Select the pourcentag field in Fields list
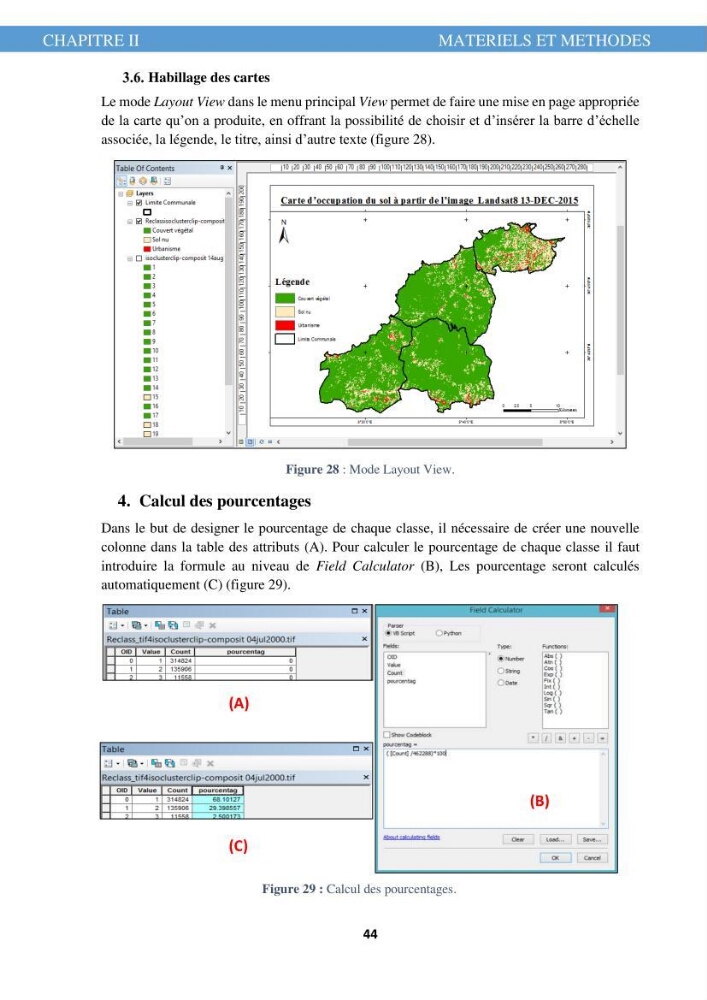Viewport: 707px width, 1000px height. (401, 681)
